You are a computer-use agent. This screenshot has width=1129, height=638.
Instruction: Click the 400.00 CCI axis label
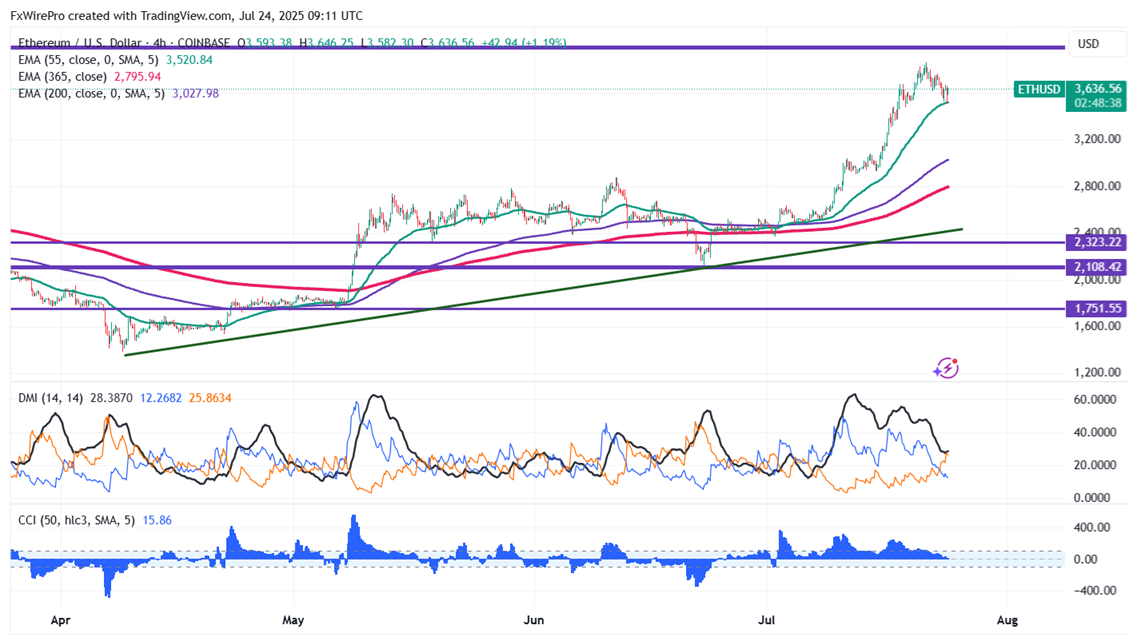(x=1092, y=527)
